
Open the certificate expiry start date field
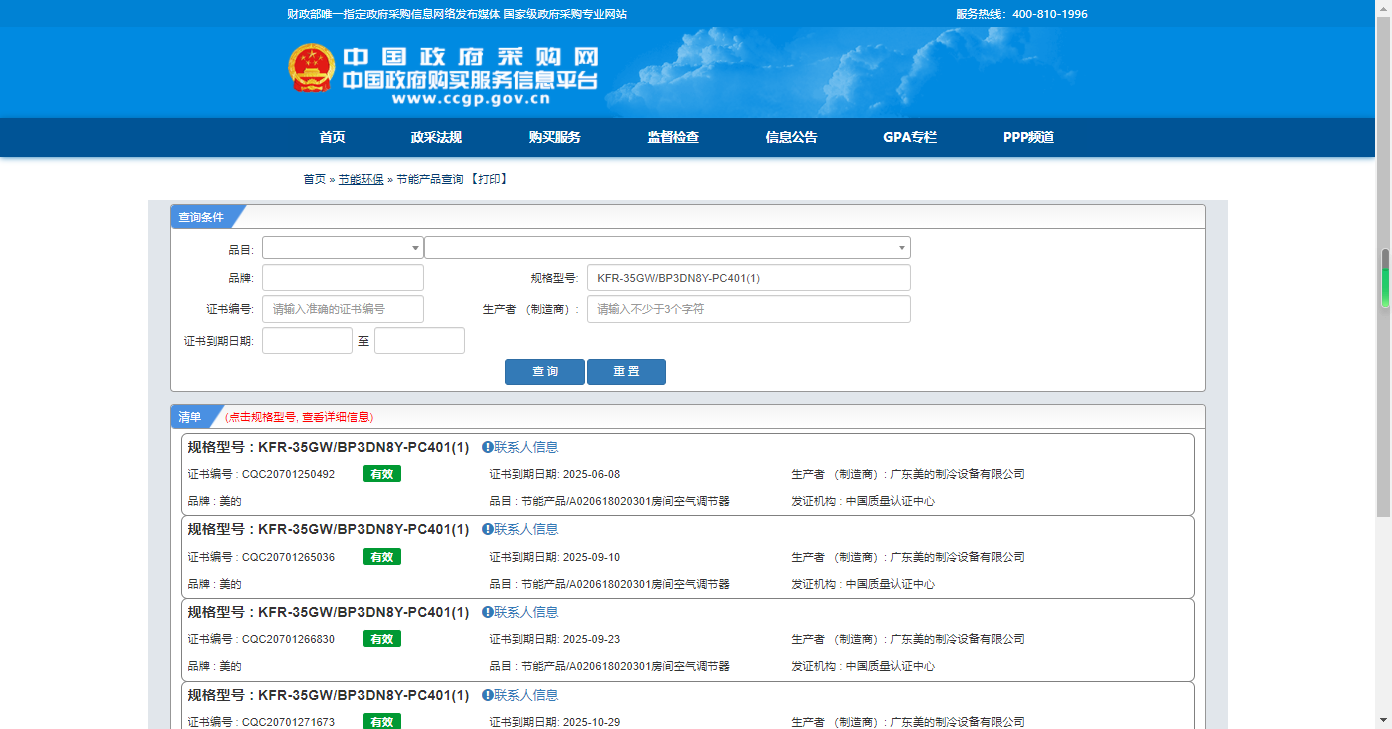(x=307, y=341)
